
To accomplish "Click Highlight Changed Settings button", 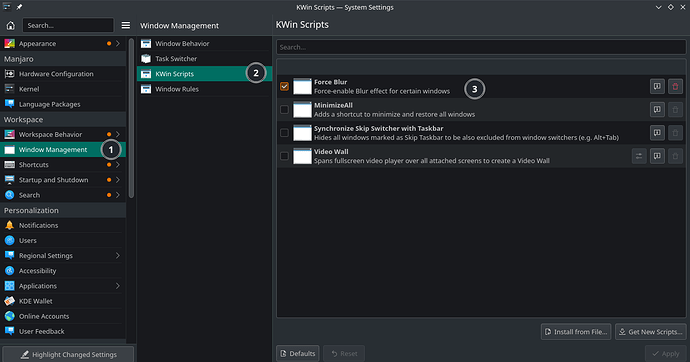I will [68, 355].
